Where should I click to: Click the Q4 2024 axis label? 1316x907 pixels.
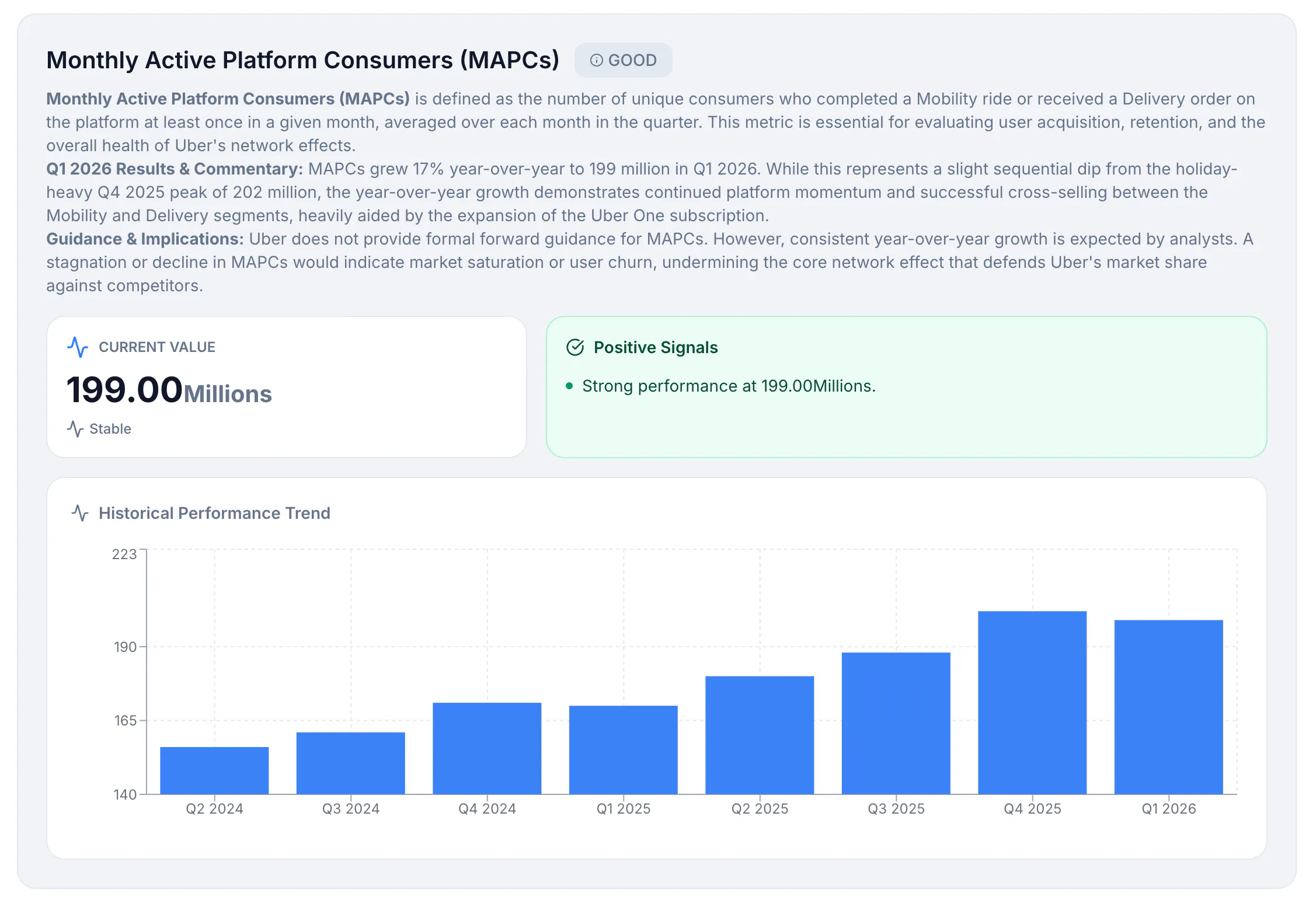pos(487,809)
